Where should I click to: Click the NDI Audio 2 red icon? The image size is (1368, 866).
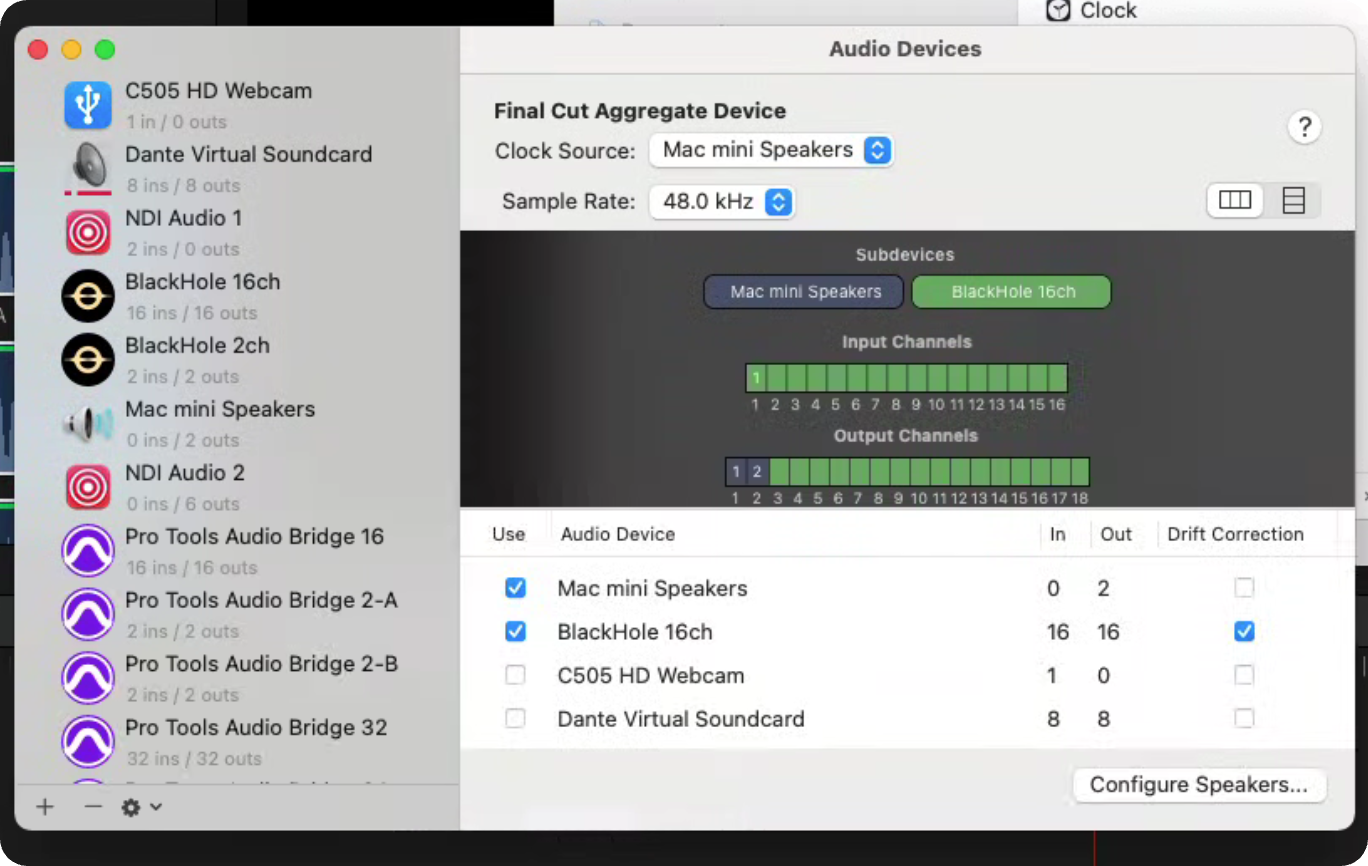tap(88, 487)
